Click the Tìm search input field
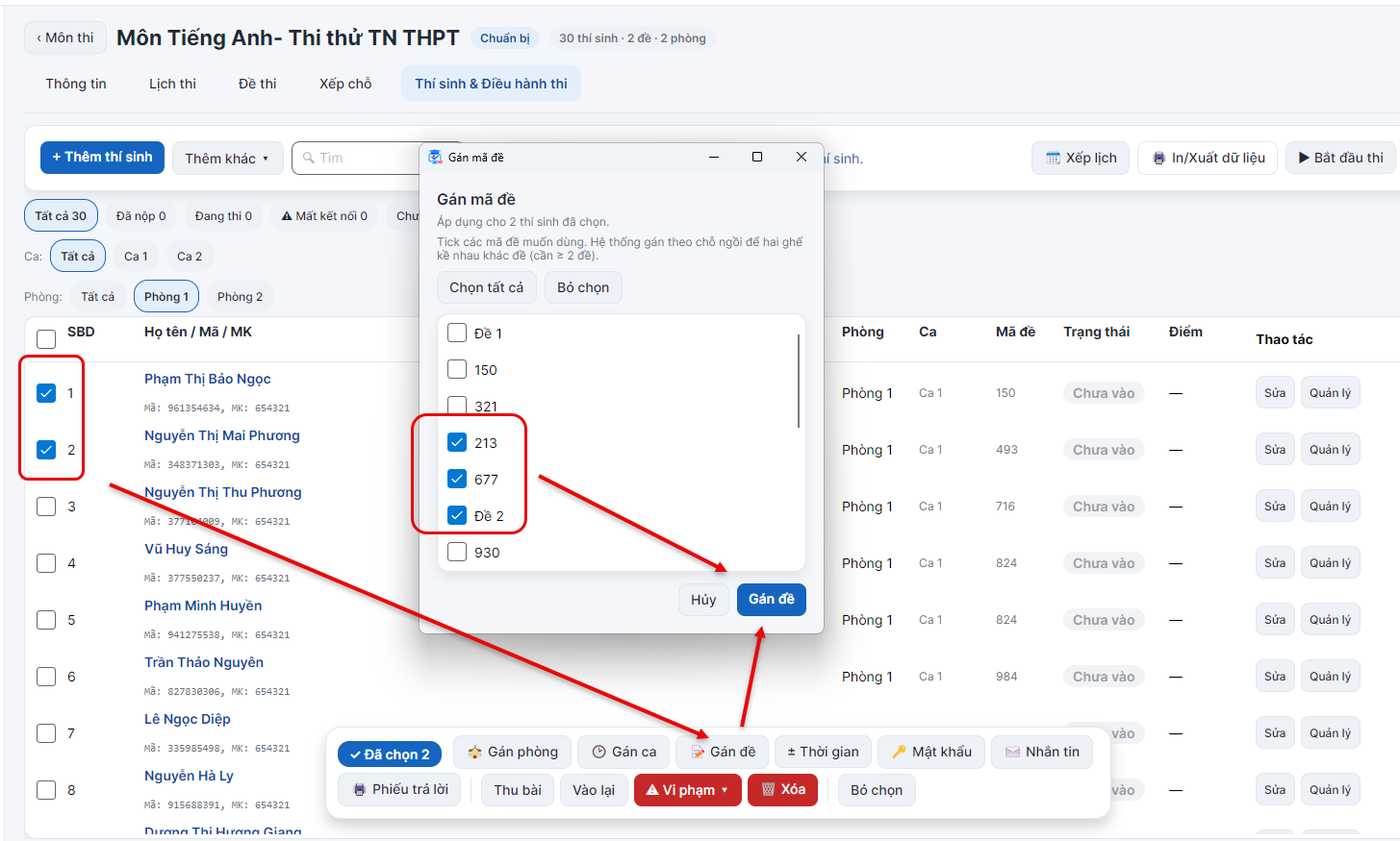 (356, 158)
